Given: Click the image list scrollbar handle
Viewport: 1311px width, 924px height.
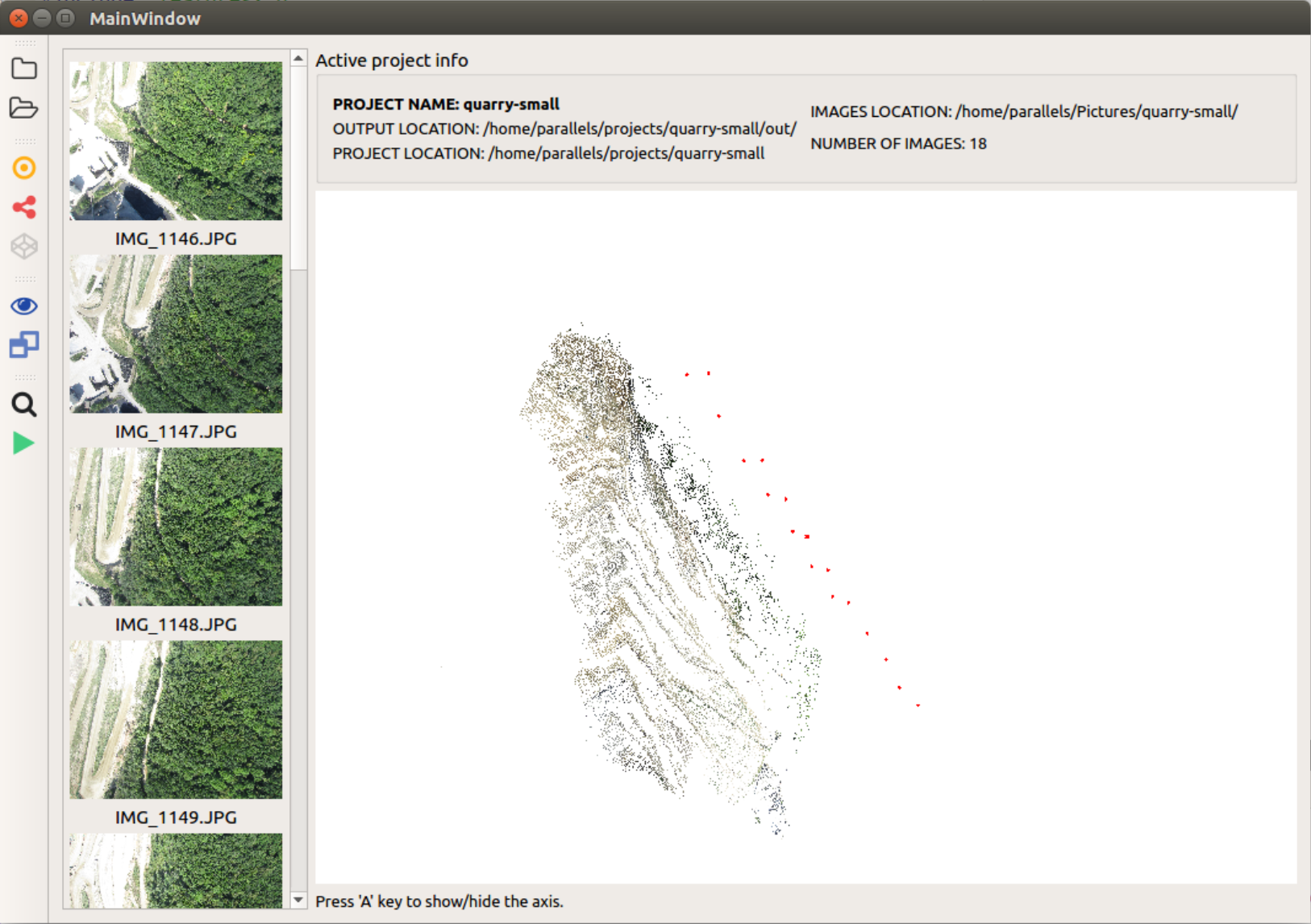Looking at the screenshot, I should pos(298,168).
